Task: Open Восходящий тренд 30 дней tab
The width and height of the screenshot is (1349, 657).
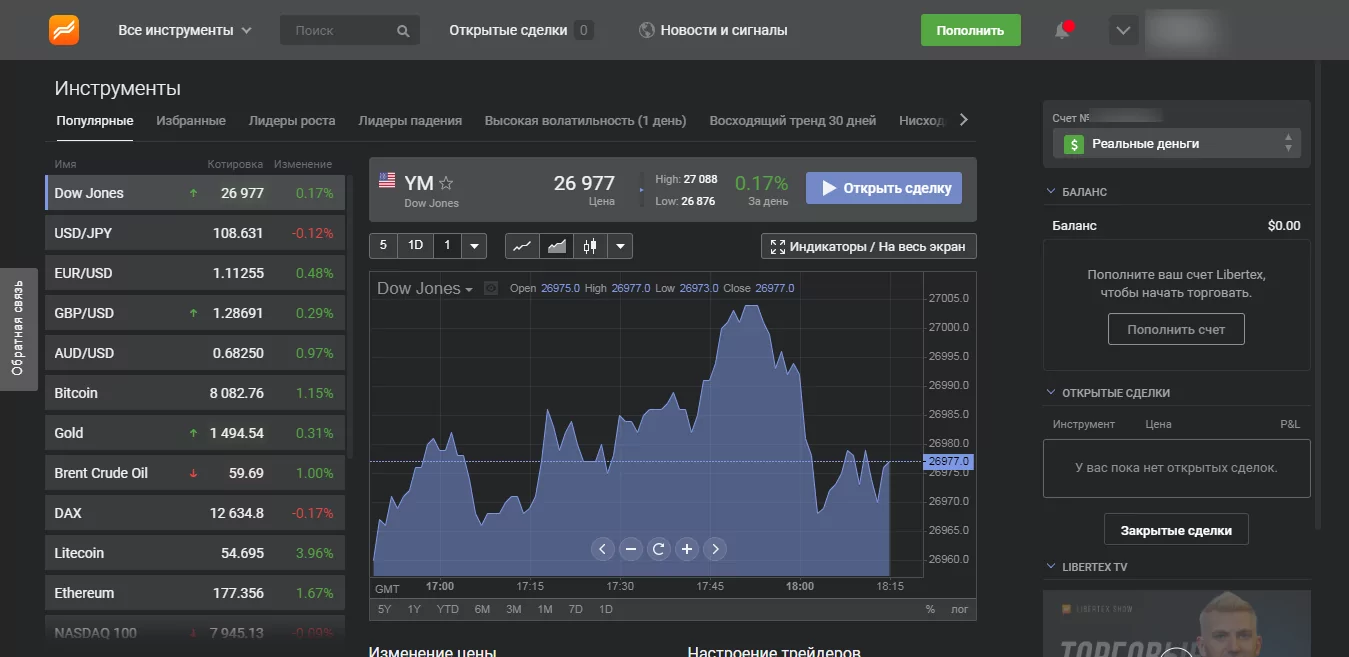Action: [793, 121]
